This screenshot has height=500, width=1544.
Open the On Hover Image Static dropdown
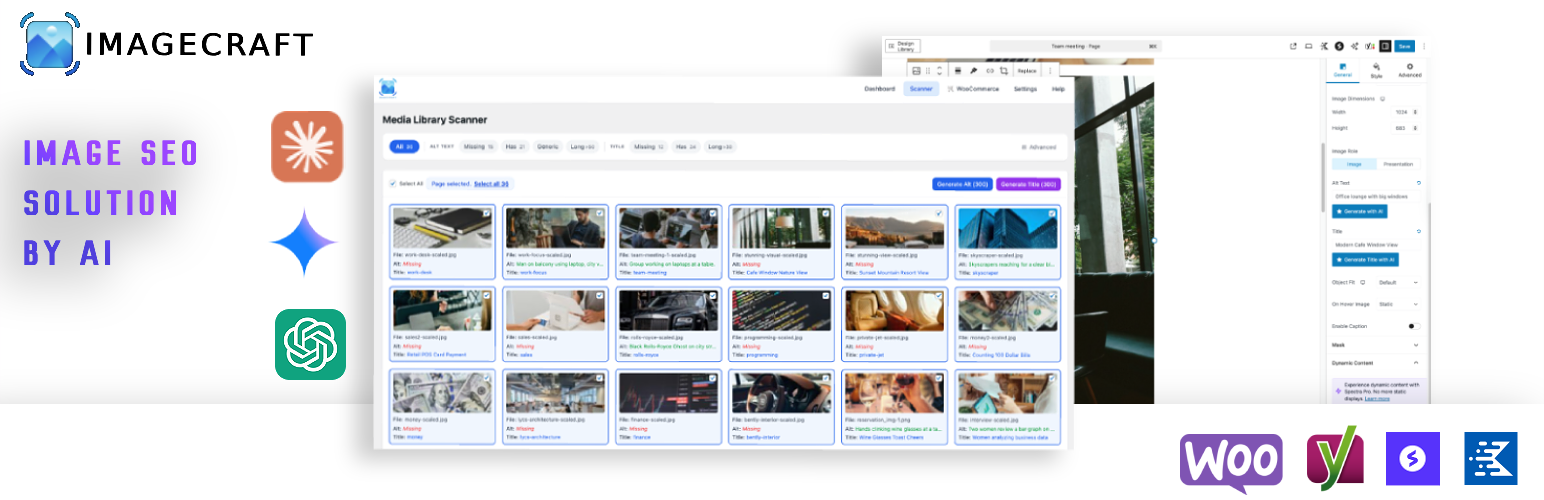coord(1398,304)
